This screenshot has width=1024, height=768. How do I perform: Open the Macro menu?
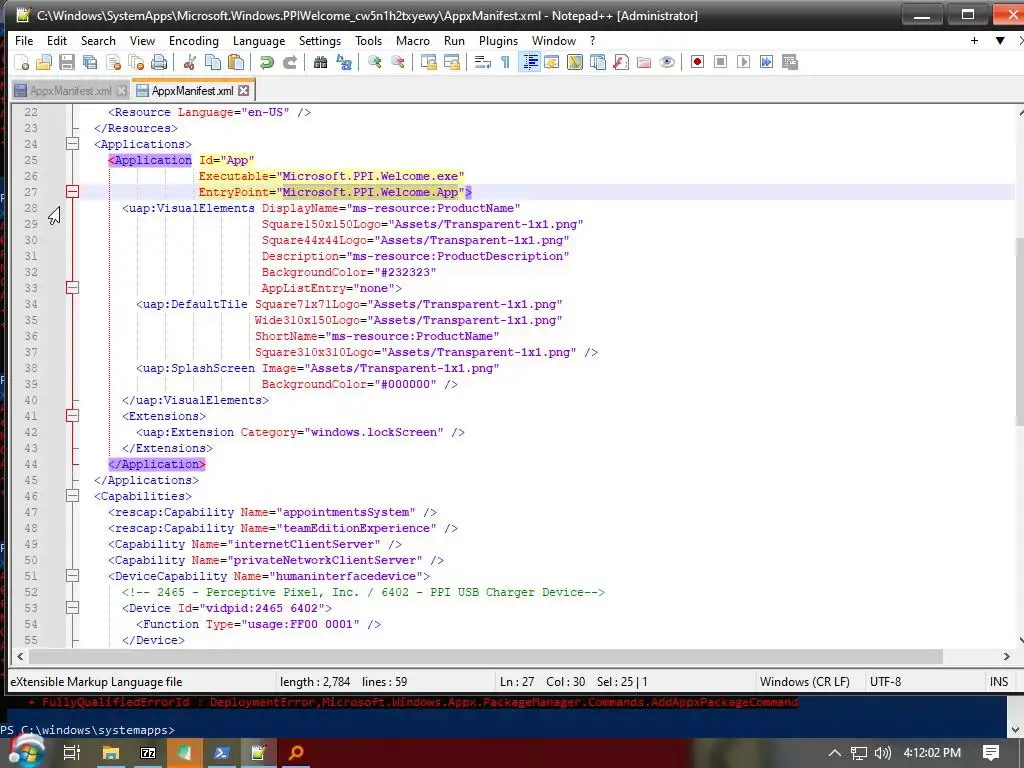pyautogui.click(x=413, y=40)
